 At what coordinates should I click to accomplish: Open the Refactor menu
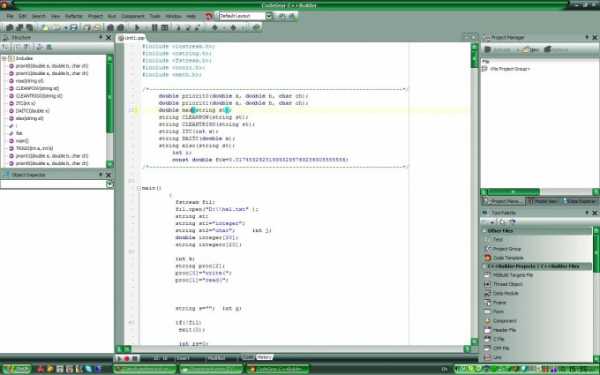click(x=74, y=16)
